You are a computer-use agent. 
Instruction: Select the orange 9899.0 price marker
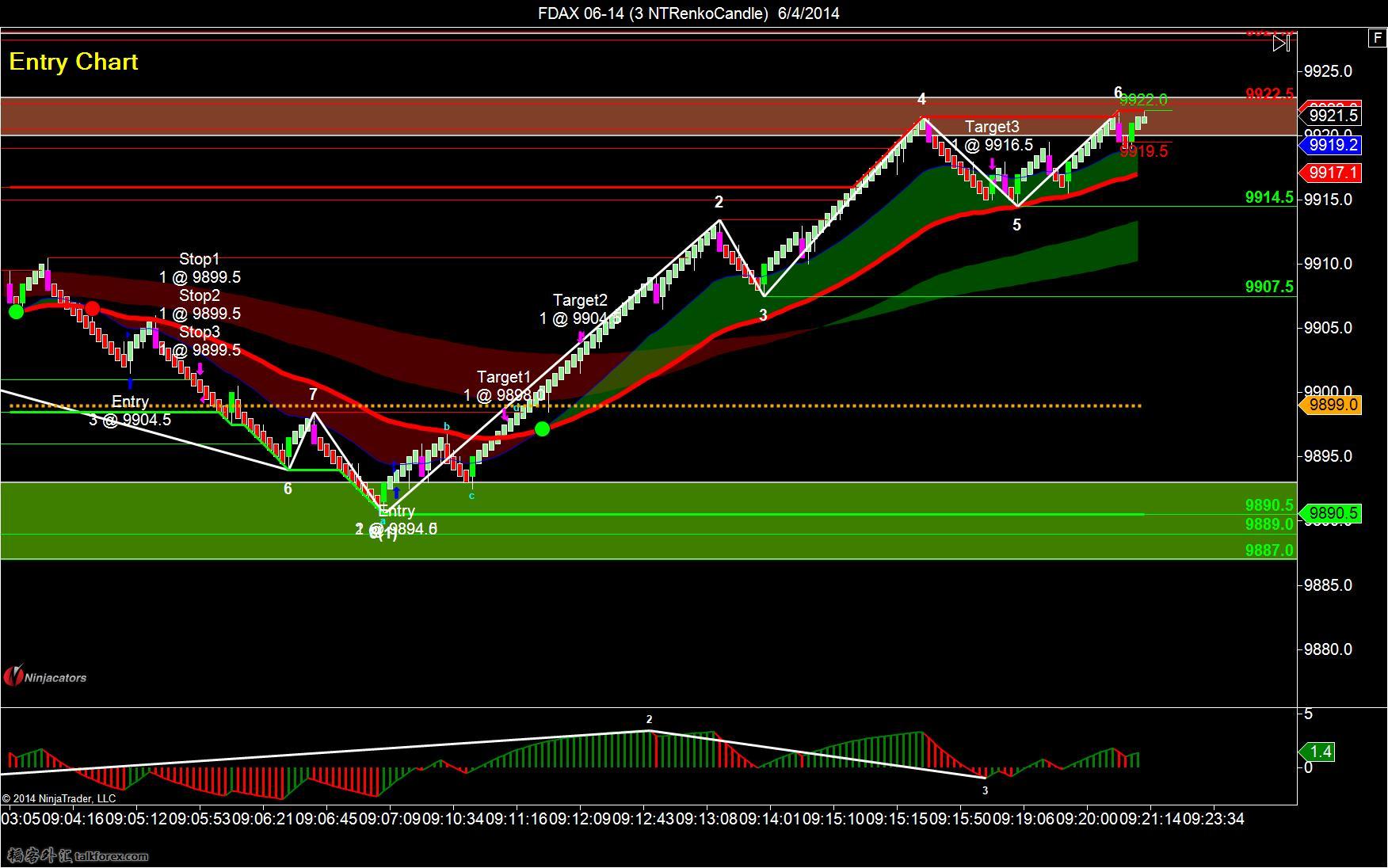click(x=1330, y=405)
